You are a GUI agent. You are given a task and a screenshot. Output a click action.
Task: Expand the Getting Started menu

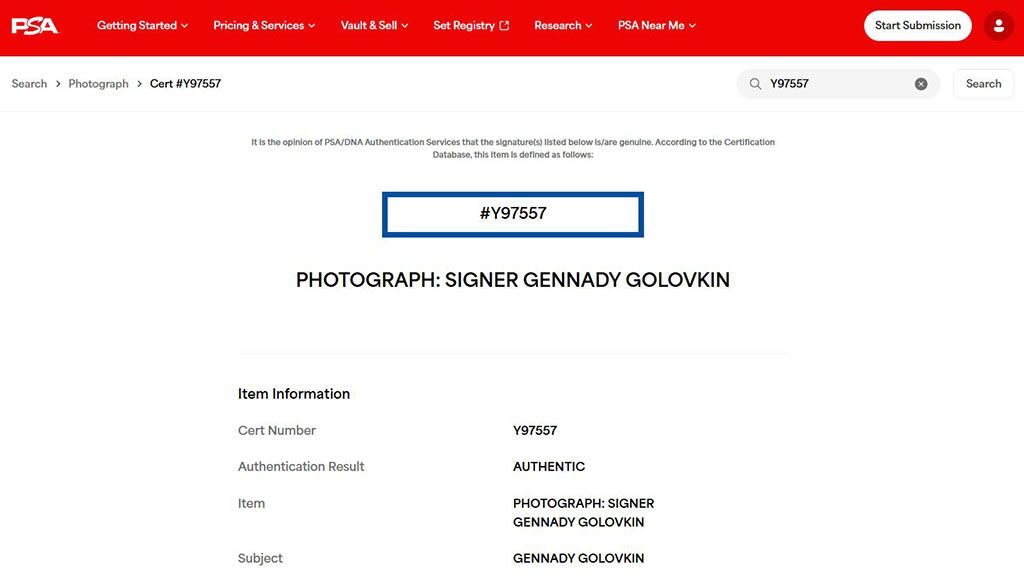pyautogui.click(x=142, y=26)
